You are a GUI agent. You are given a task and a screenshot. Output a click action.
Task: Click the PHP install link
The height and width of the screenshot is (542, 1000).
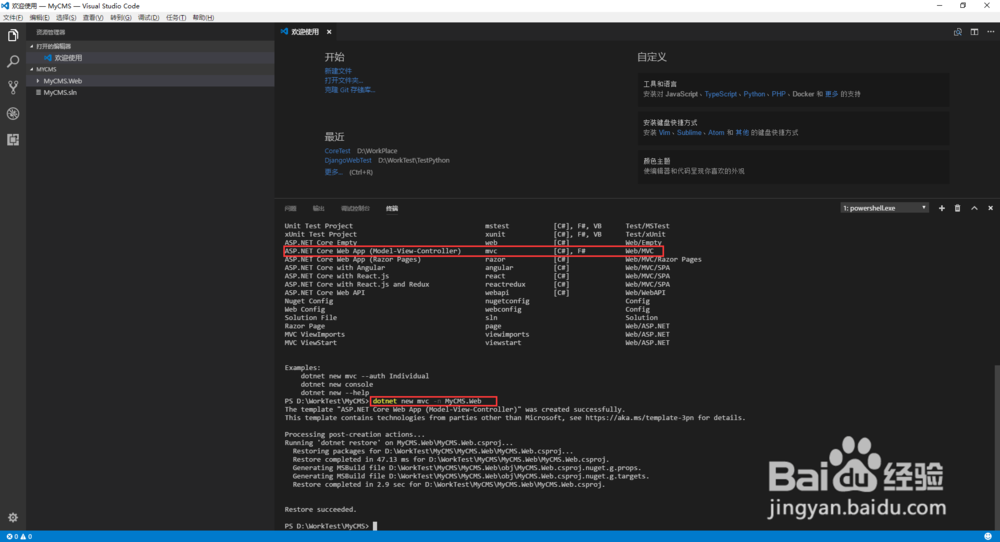pos(778,94)
